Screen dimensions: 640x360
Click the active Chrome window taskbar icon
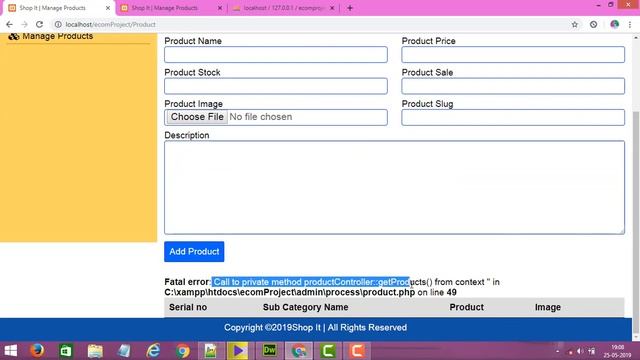[298, 351]
